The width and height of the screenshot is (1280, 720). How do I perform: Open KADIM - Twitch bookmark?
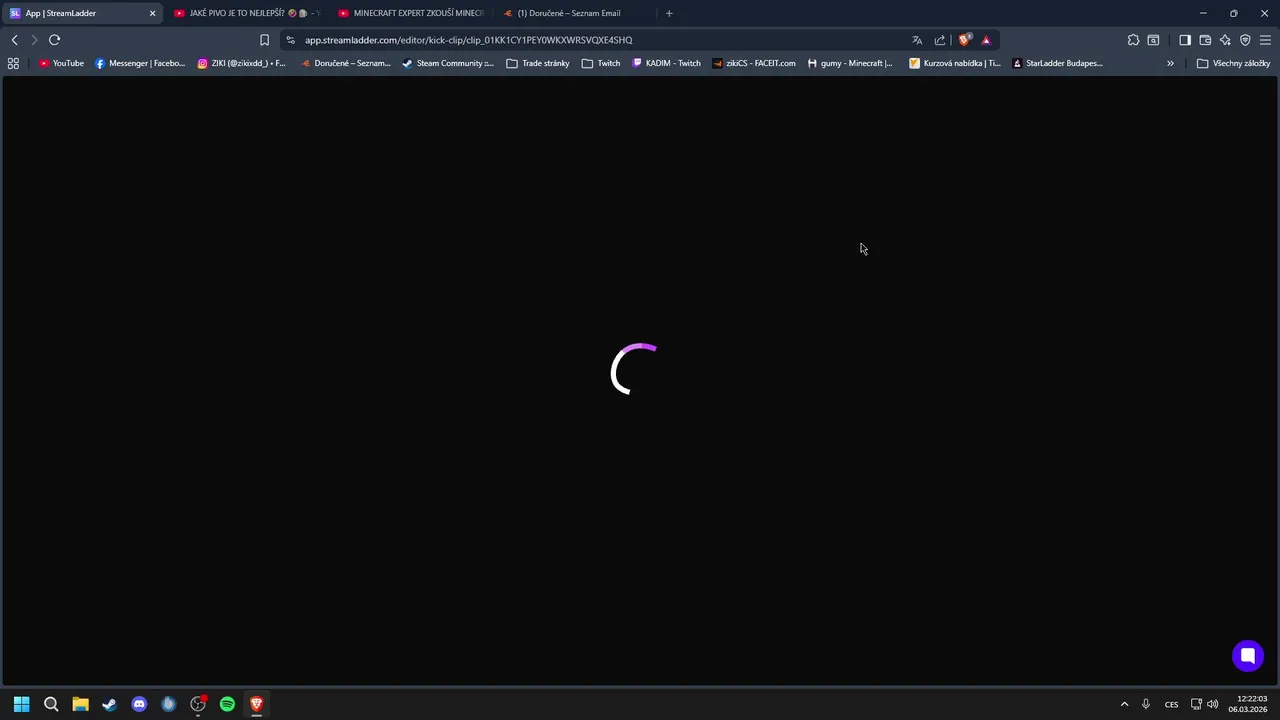[x=666, y=63]
